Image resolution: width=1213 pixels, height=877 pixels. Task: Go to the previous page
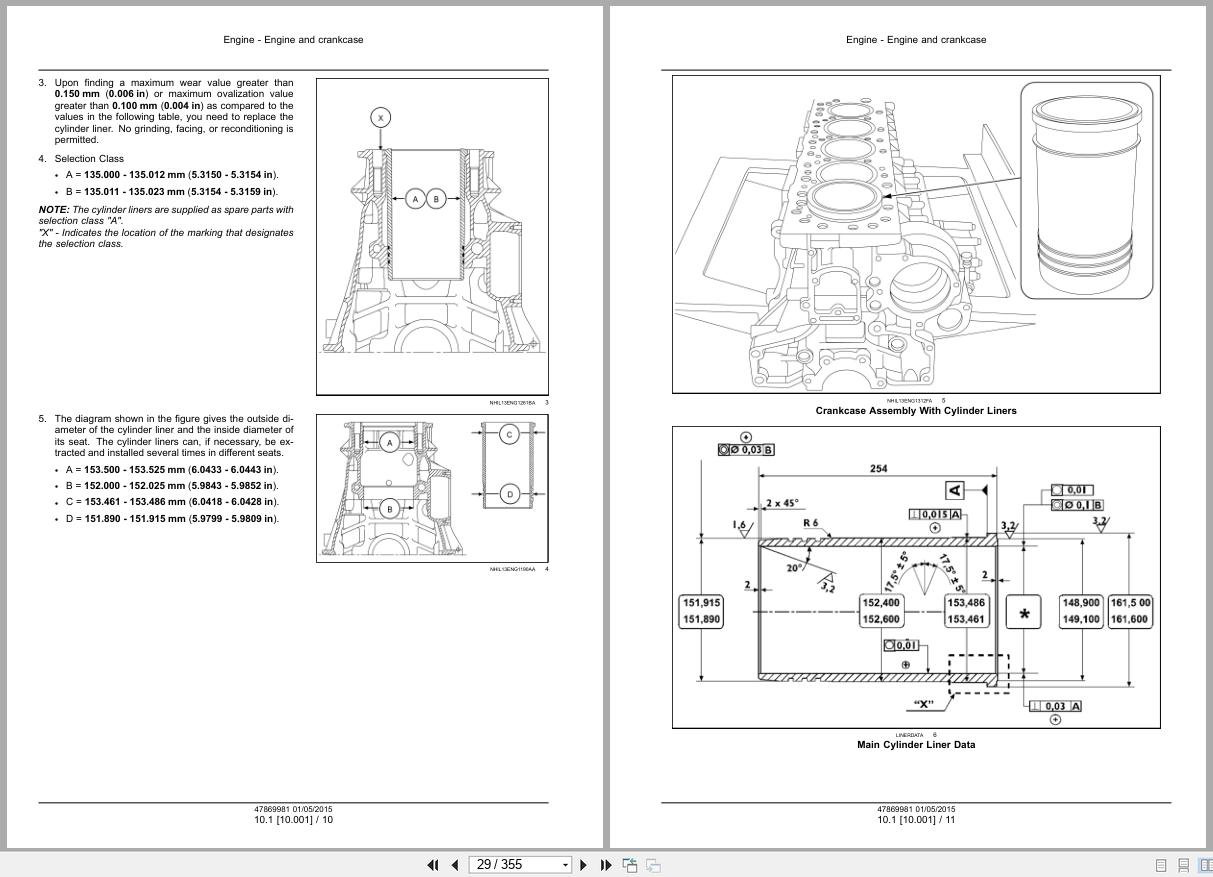pos(454,865)
